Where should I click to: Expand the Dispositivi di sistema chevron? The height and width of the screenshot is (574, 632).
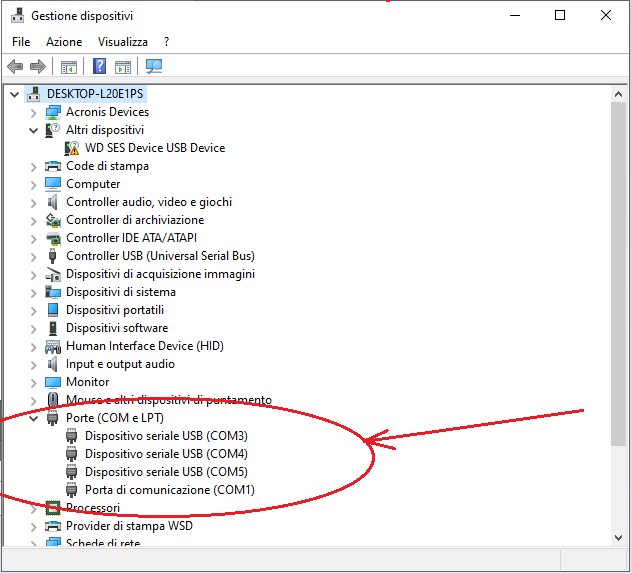point(33,293)
